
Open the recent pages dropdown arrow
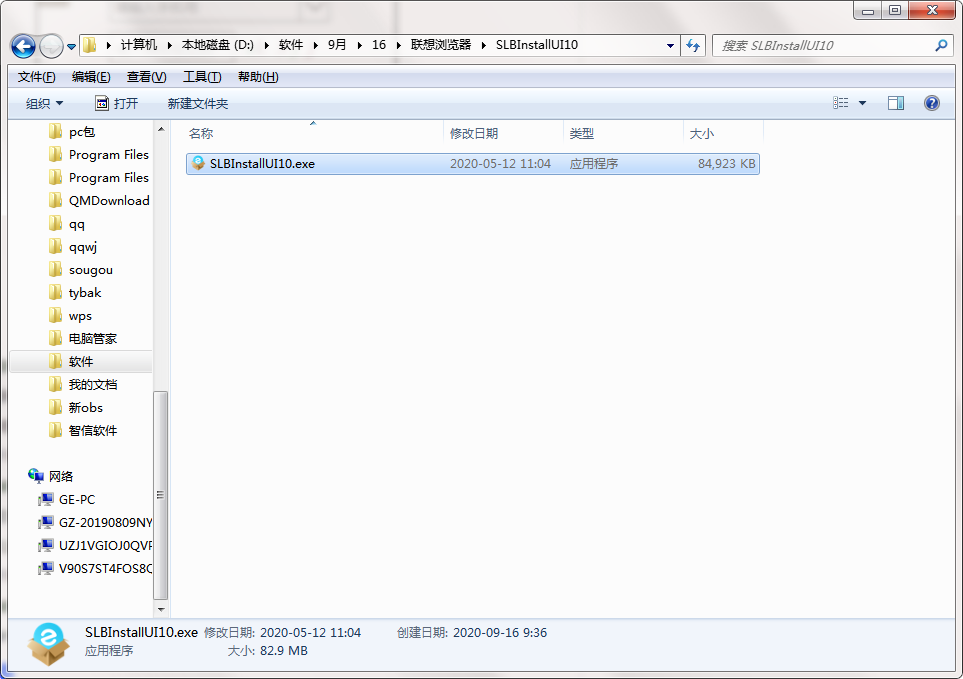click(x=71, y=47)
